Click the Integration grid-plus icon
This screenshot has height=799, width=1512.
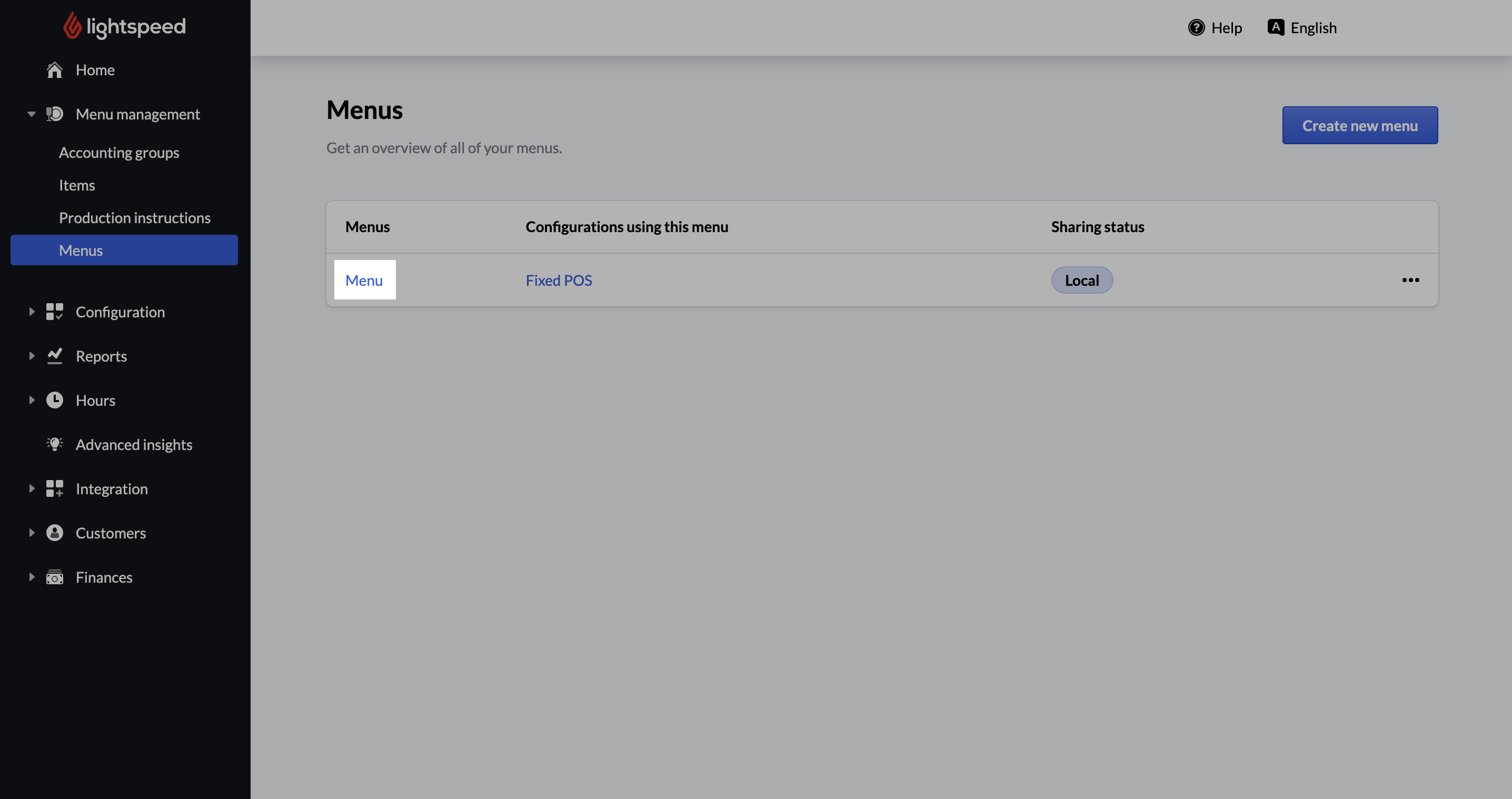click(55, 488)
